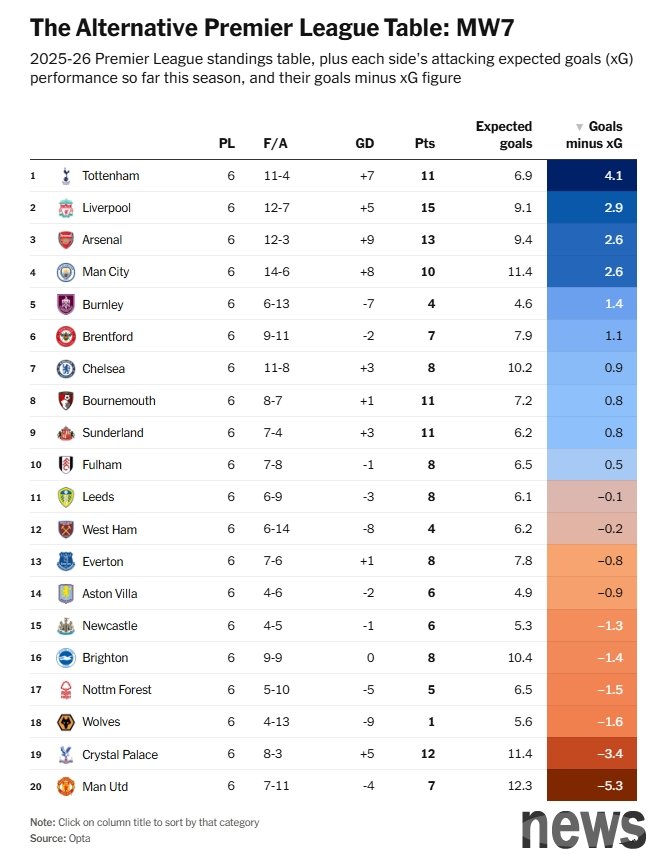Click the Wolves club crest icon

pos(66,722)
